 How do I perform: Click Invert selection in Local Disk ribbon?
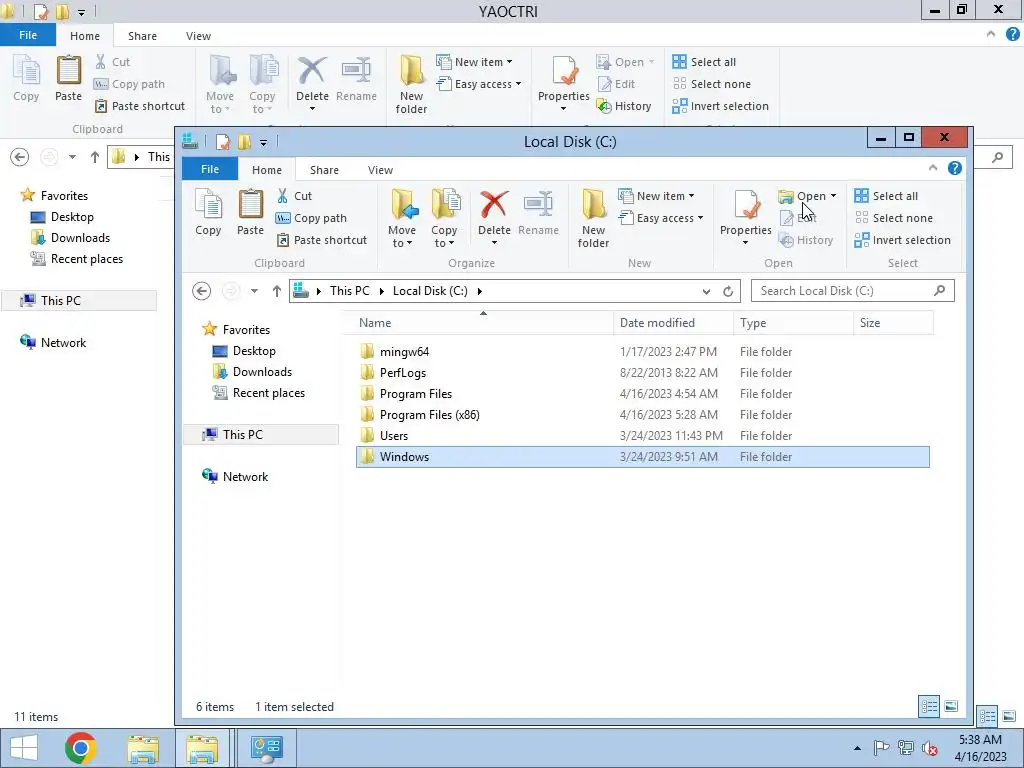(x=903, y=240)
